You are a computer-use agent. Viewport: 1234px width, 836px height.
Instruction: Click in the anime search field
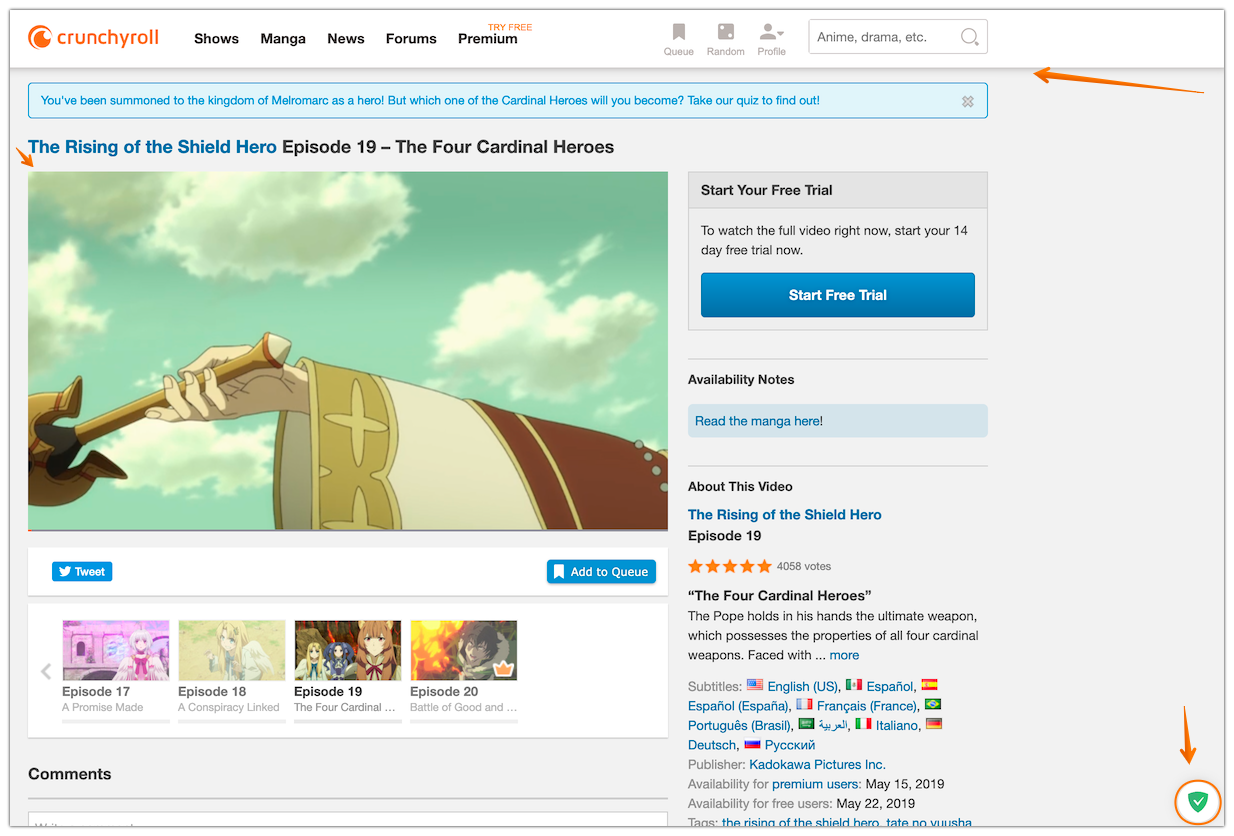(x=883, y=38)
